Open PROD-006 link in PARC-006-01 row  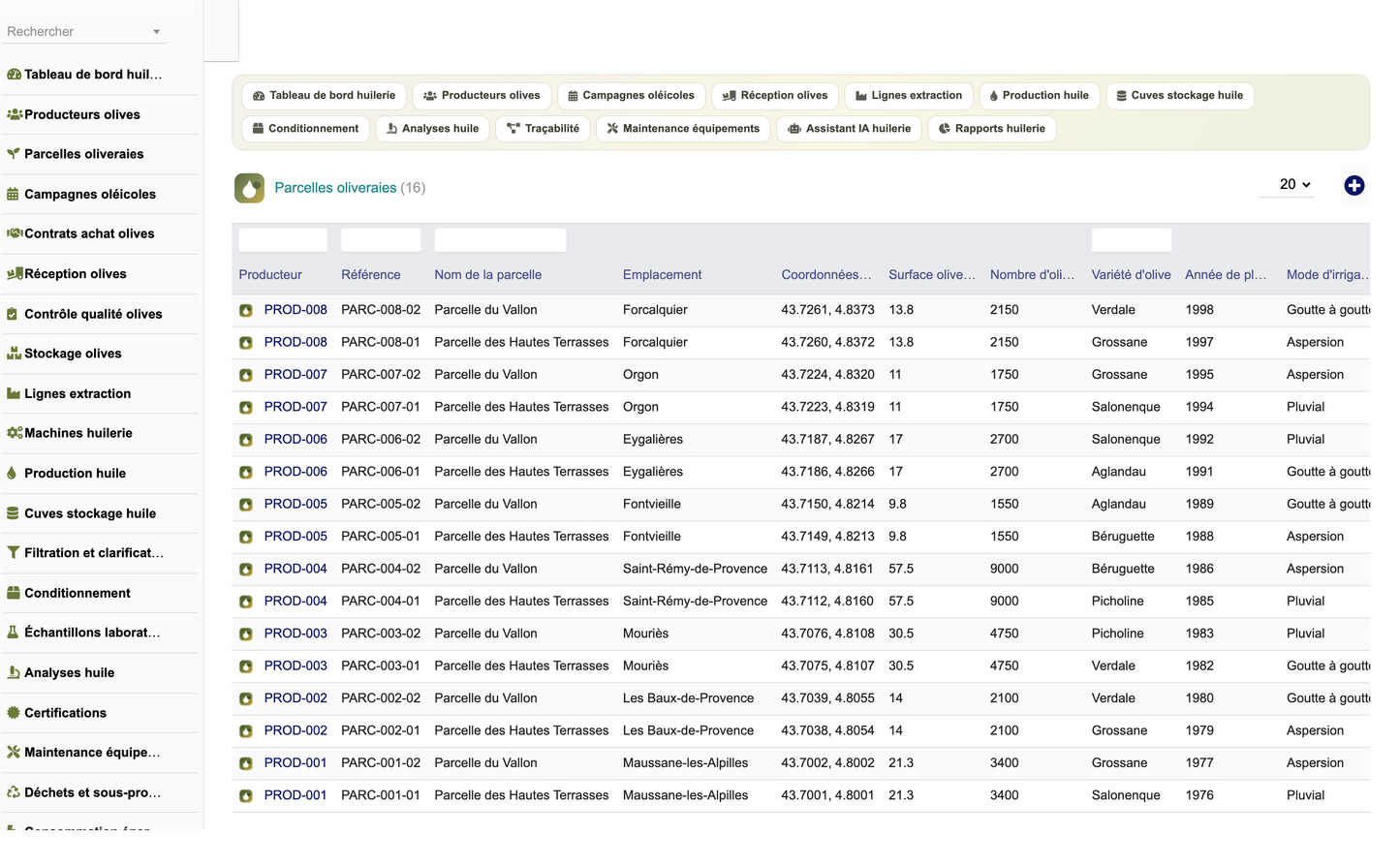click(x=296, y=472)
